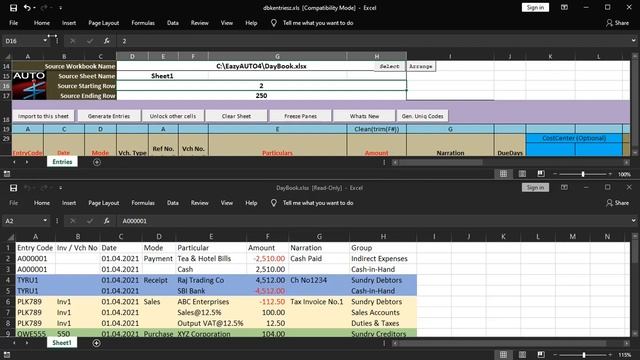The image size is (640, 360).
Task: Select cell containing Tax Invoice No.1
Action: (319, 302)
